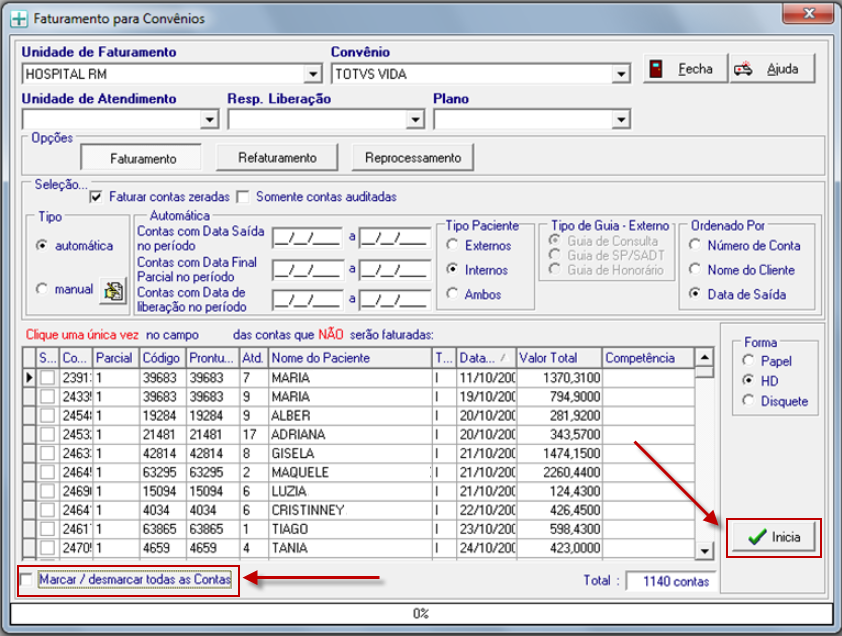
Task: Order by Número de Conta
Action: [x=695, y=245]
